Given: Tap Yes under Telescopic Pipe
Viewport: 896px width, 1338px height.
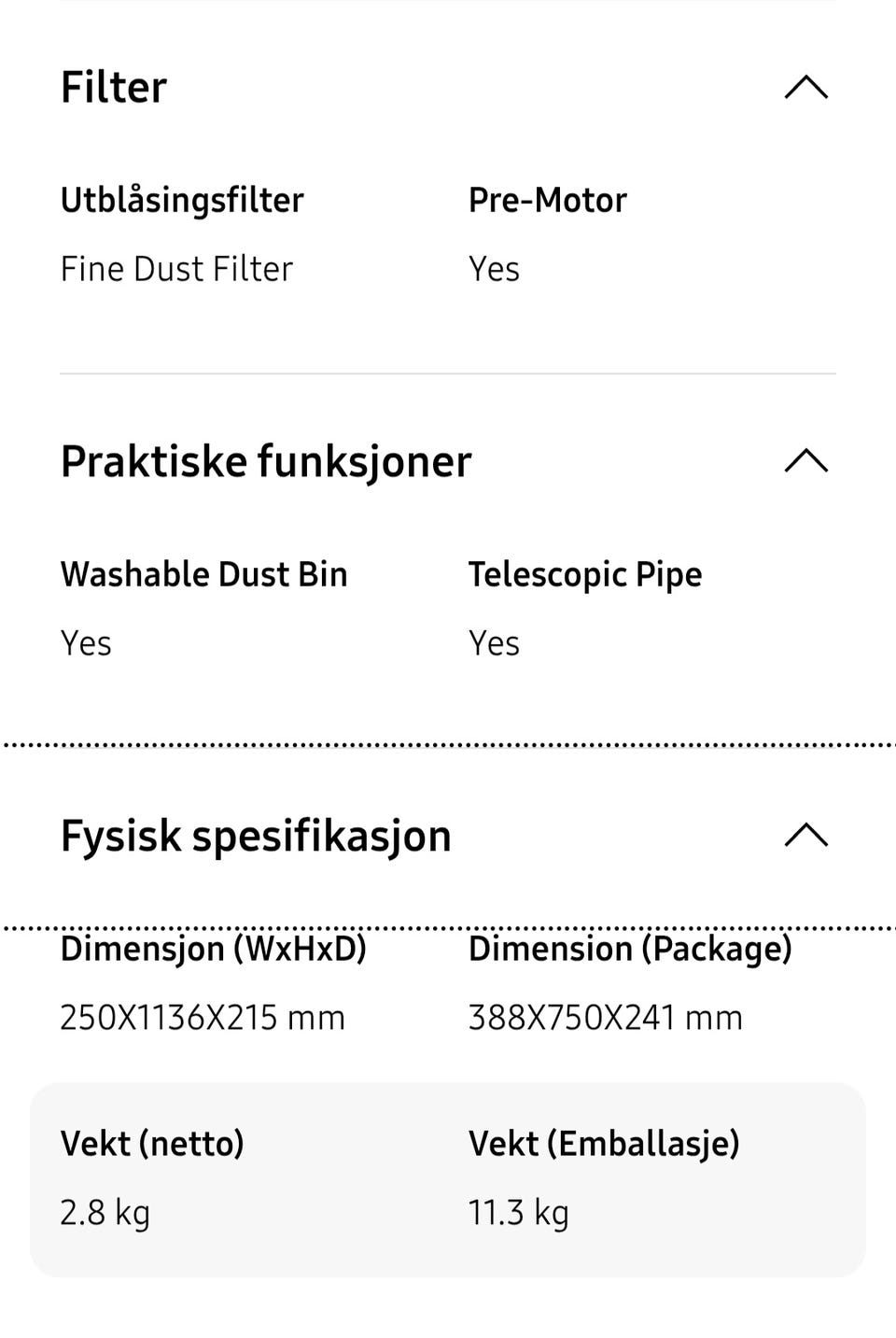Looking at the screenshot, I should coord(494,643).
